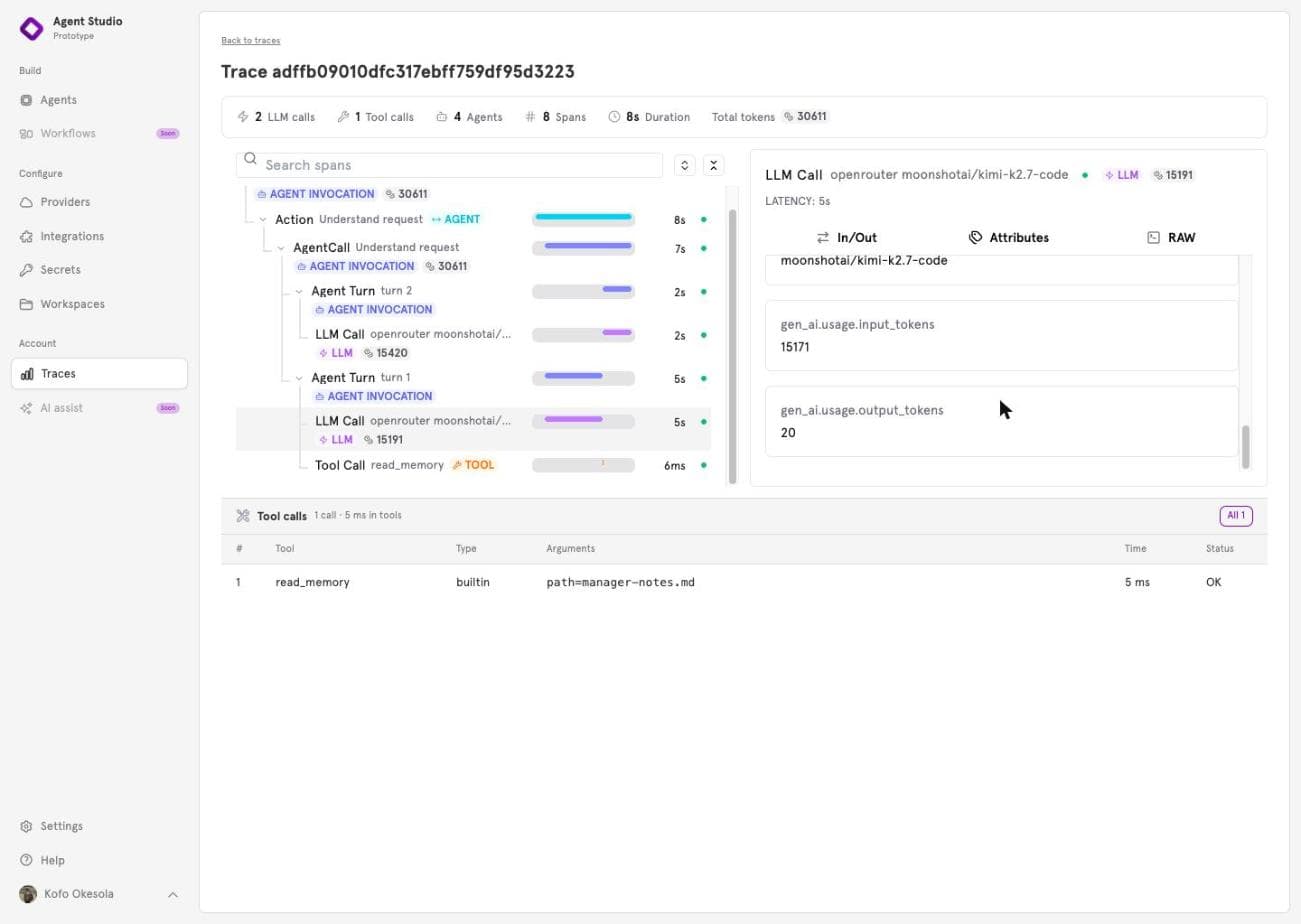Open the Secrets key icon
1301x924 pixels.
point(26,270)
